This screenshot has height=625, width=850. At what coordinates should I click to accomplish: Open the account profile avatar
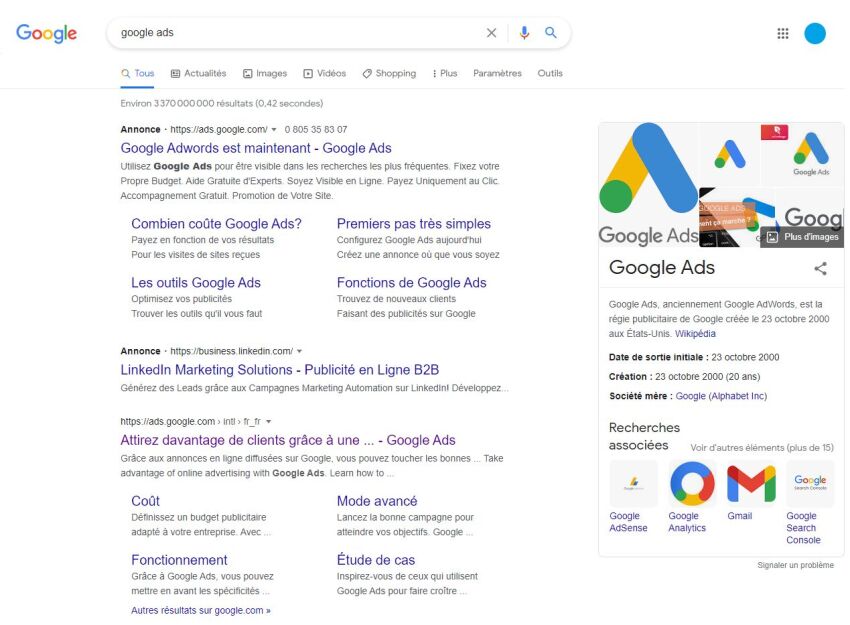coord(815,33)
